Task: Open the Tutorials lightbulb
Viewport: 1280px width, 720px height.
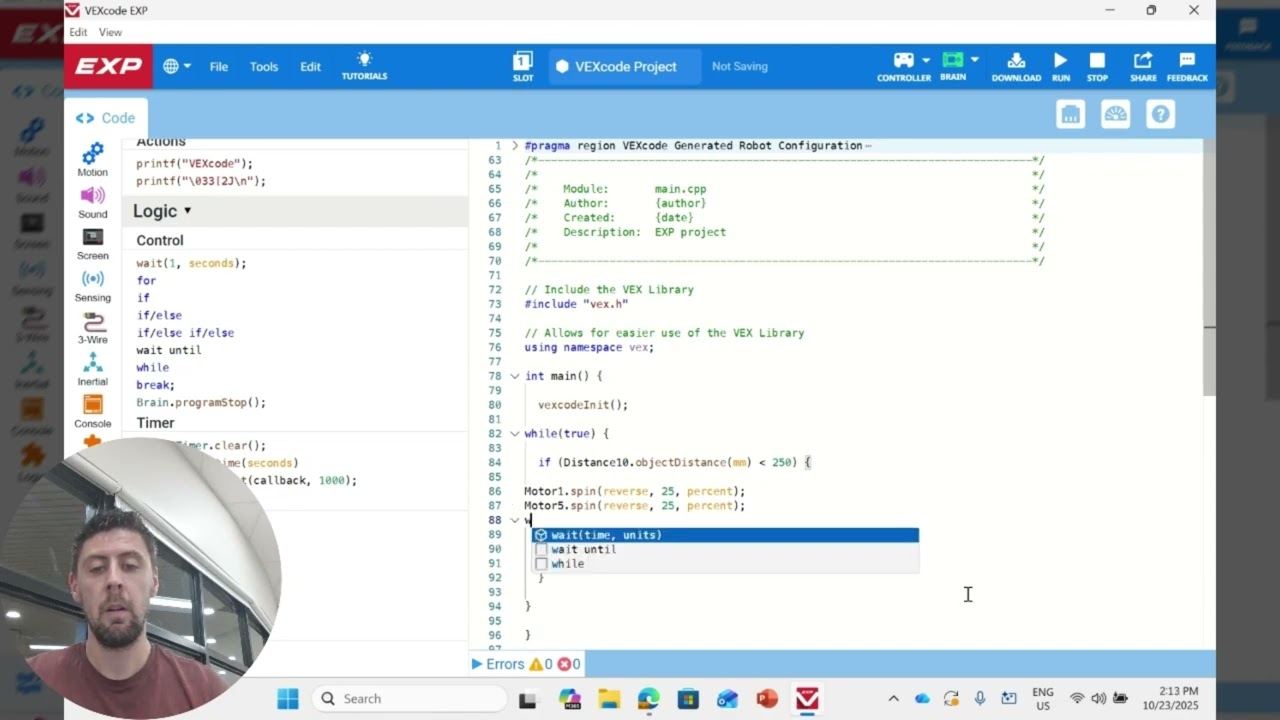Action: (x=364, y=66)
